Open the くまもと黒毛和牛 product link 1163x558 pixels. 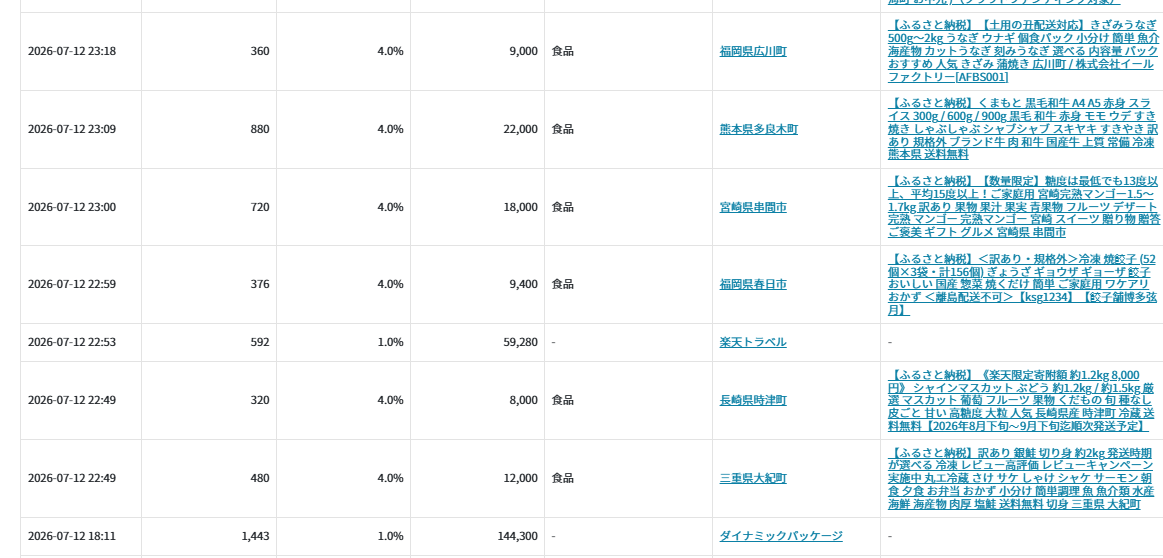click(x=1022, y=129)
